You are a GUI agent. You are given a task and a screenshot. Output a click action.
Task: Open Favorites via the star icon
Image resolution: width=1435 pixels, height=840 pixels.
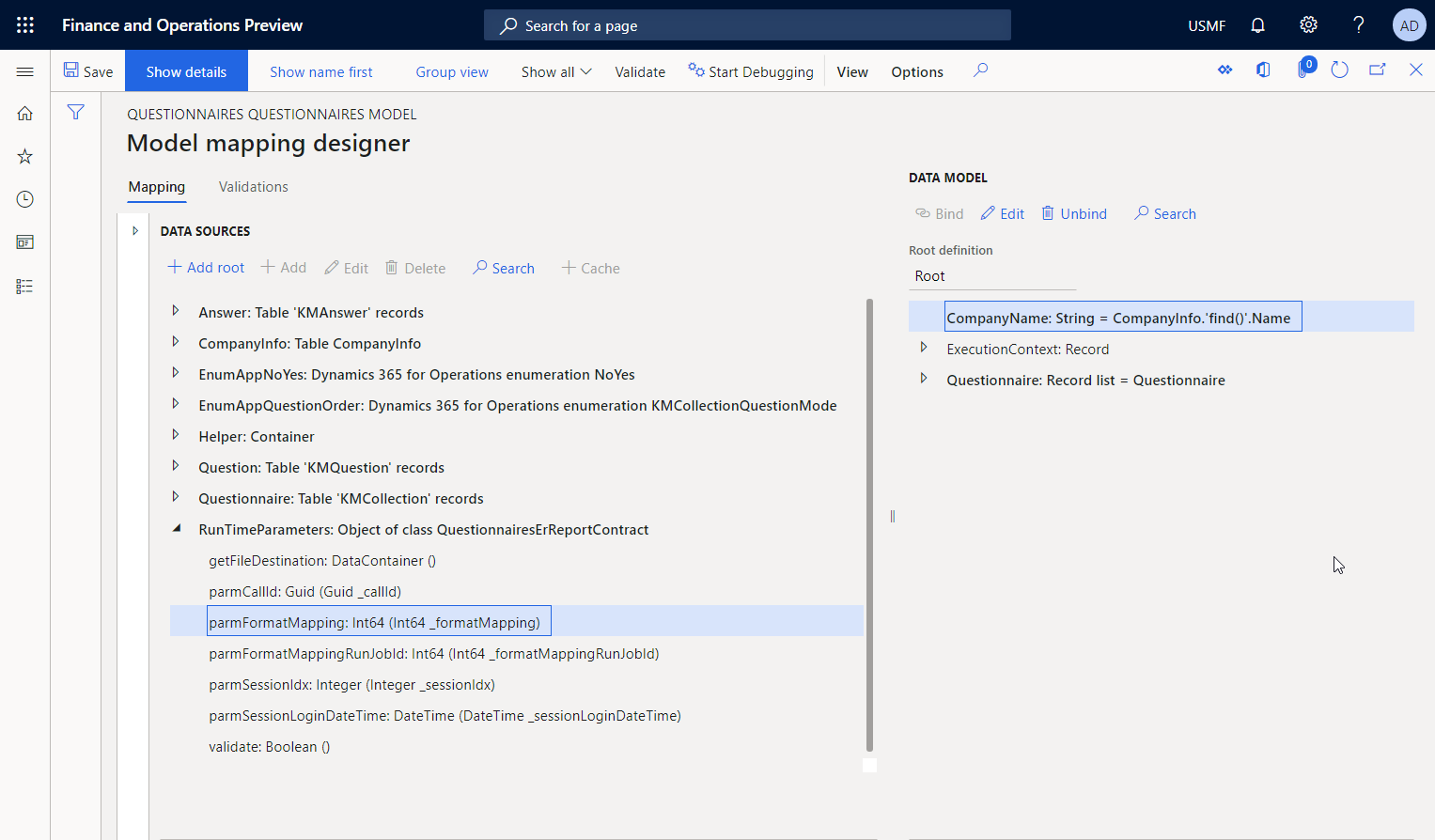coord(24,156)
